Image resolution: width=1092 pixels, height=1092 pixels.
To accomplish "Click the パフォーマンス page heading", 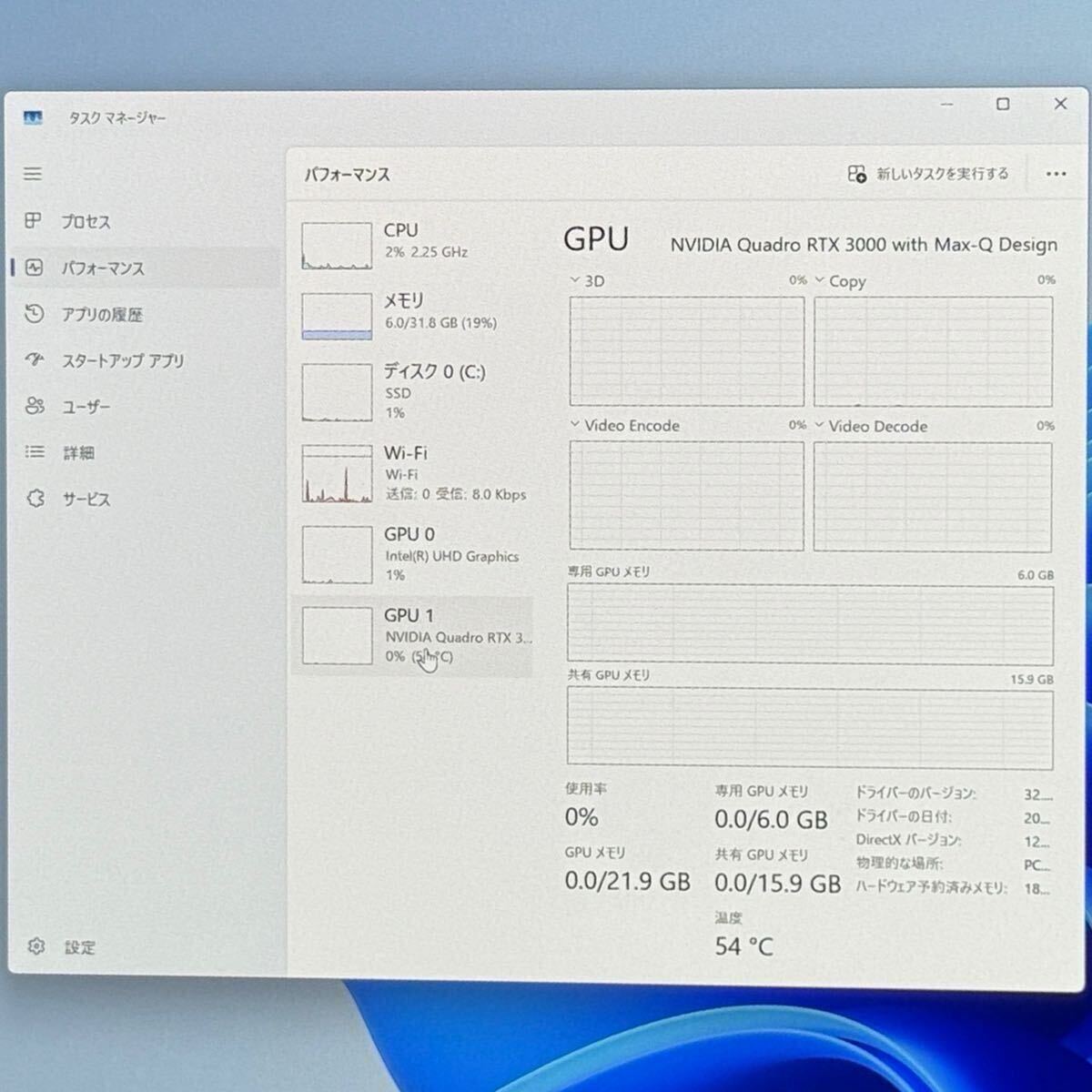I will click(347, 174).
